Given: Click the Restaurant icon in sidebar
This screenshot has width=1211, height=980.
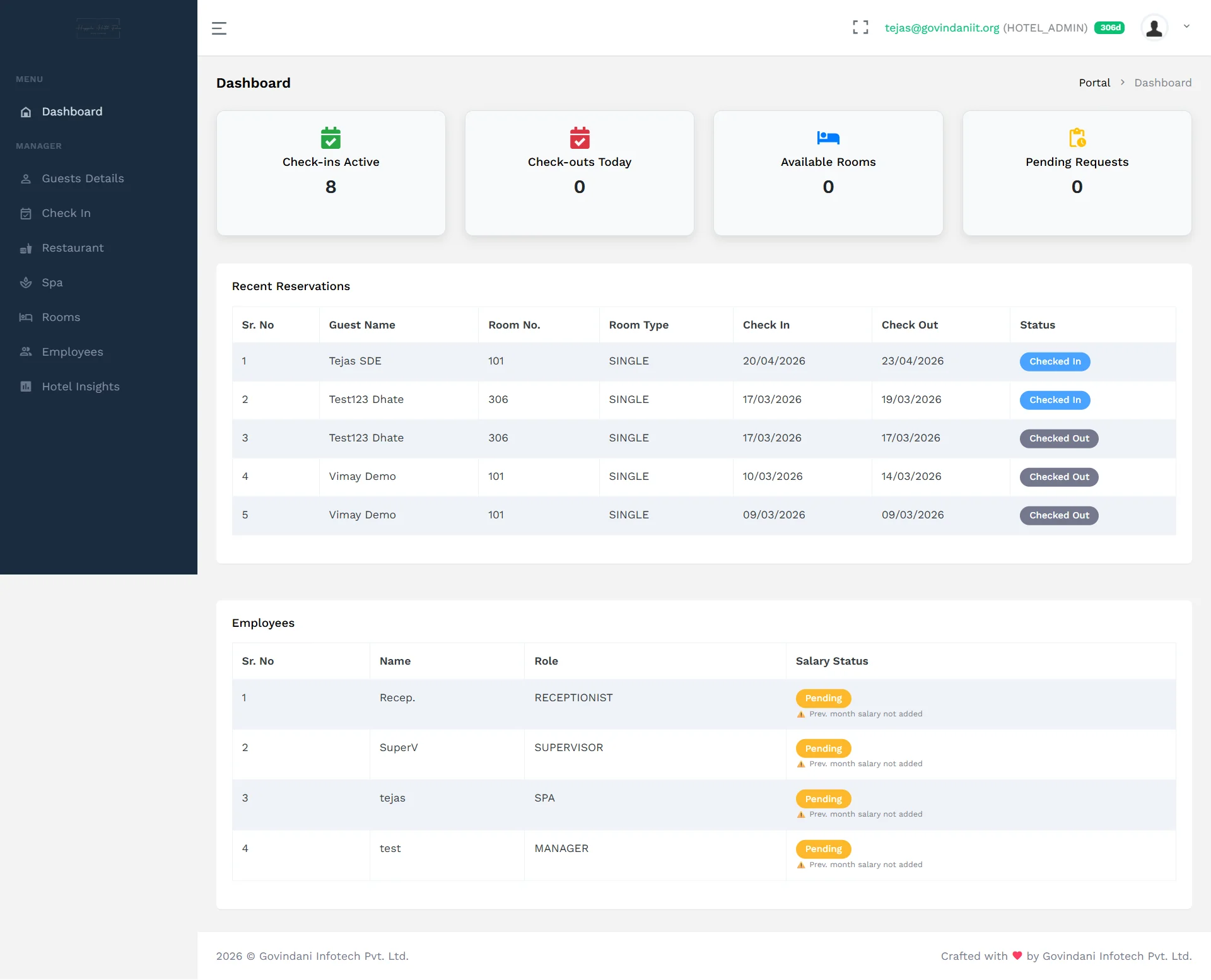Looking at the screenshot, I should tap(26, 248).
